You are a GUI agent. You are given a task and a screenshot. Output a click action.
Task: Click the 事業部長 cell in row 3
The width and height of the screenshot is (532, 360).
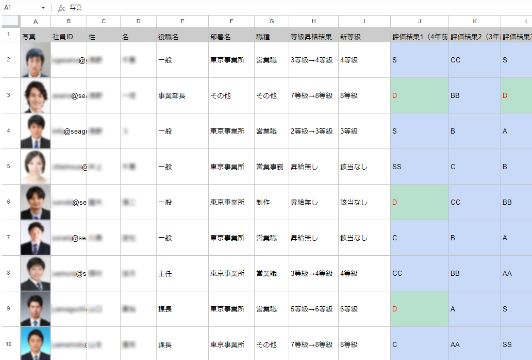(x=183, y=96)
